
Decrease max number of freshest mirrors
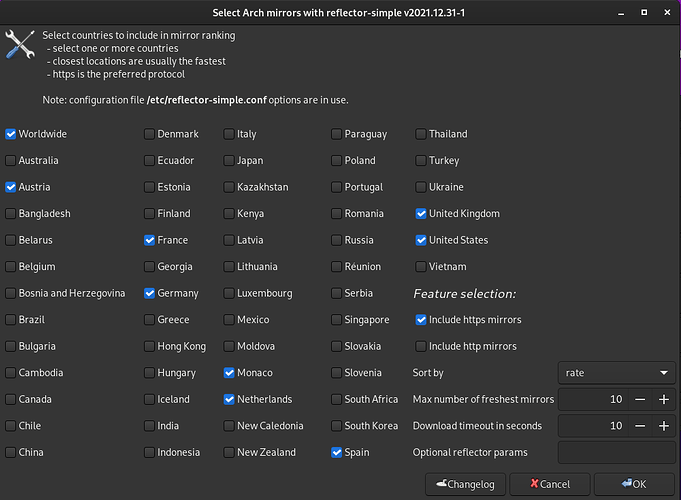639,399
